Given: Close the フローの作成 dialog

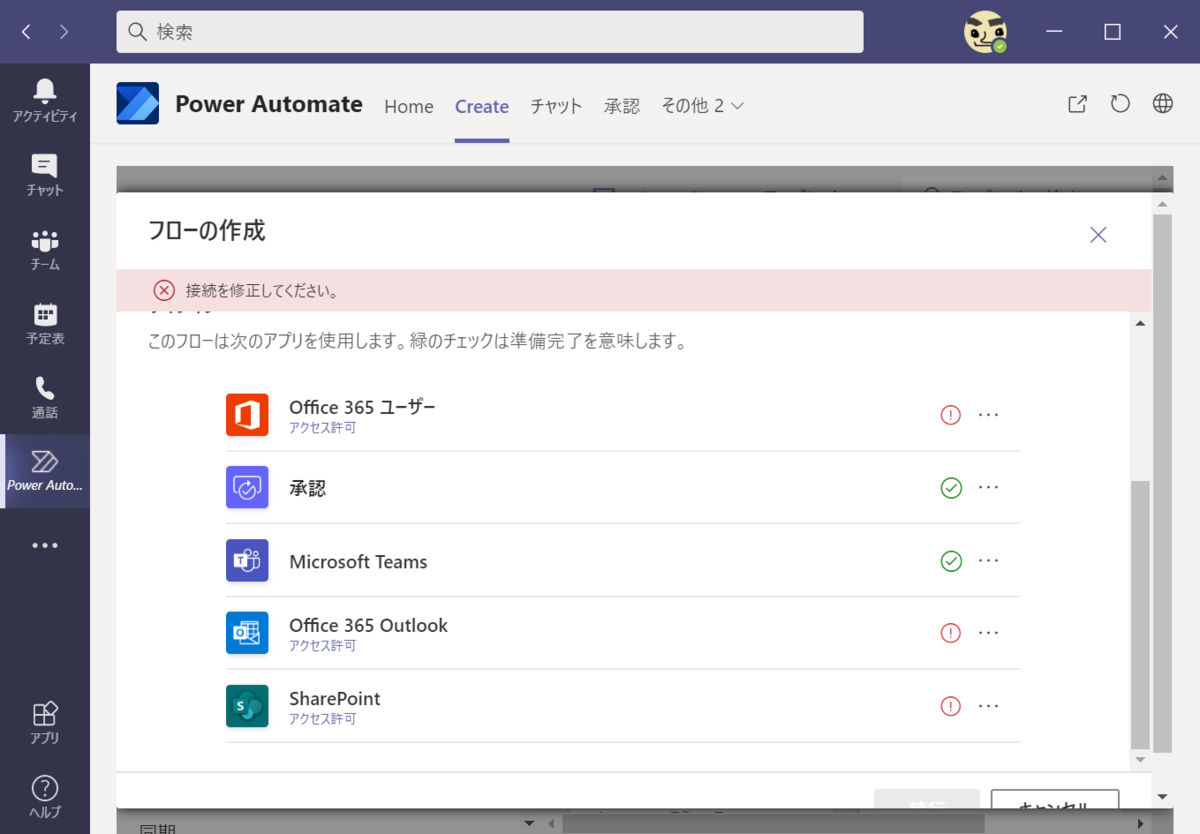Looking at the screenshot, I should click(1098, 235).
